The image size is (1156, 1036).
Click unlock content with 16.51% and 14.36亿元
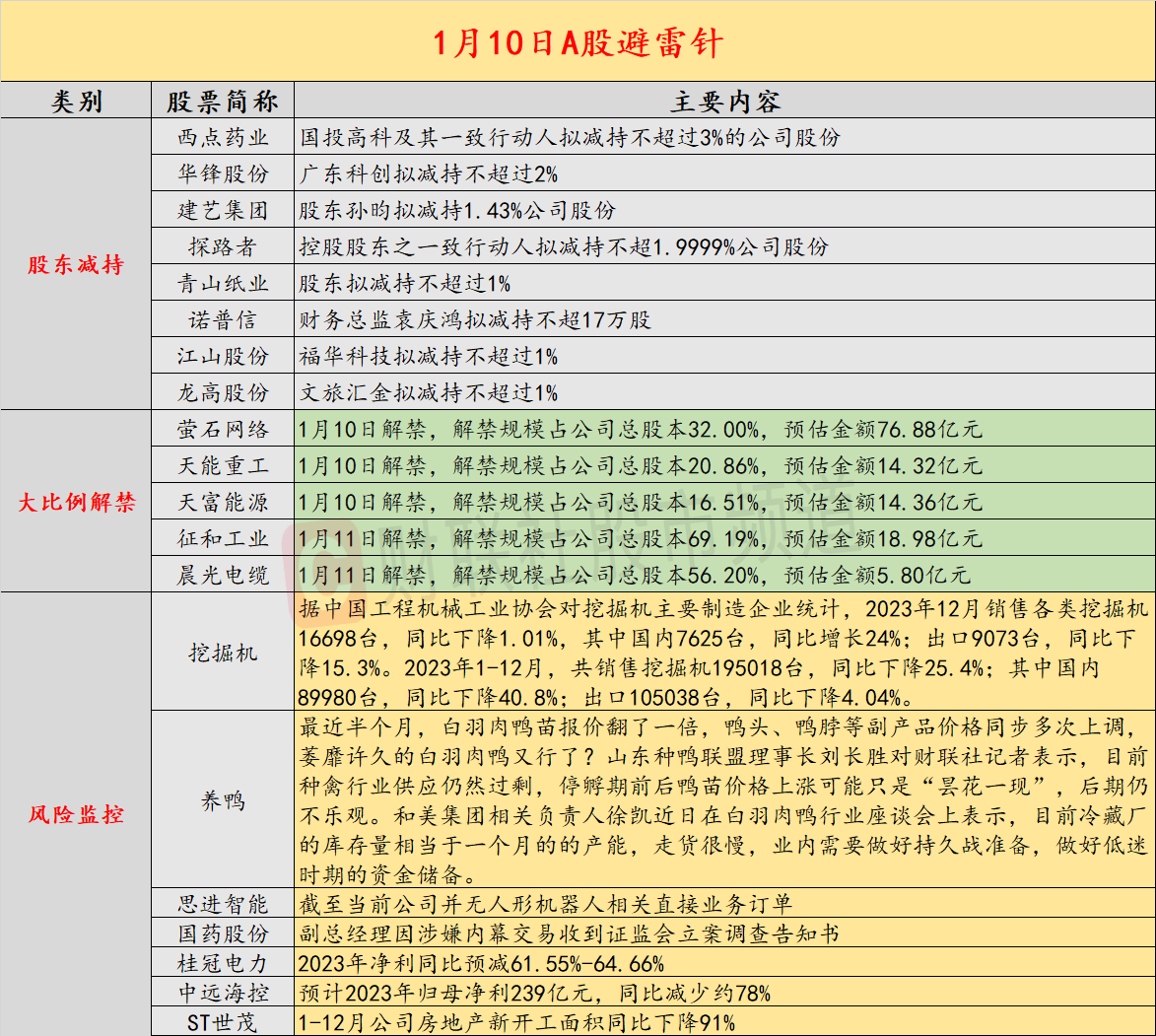640,502
